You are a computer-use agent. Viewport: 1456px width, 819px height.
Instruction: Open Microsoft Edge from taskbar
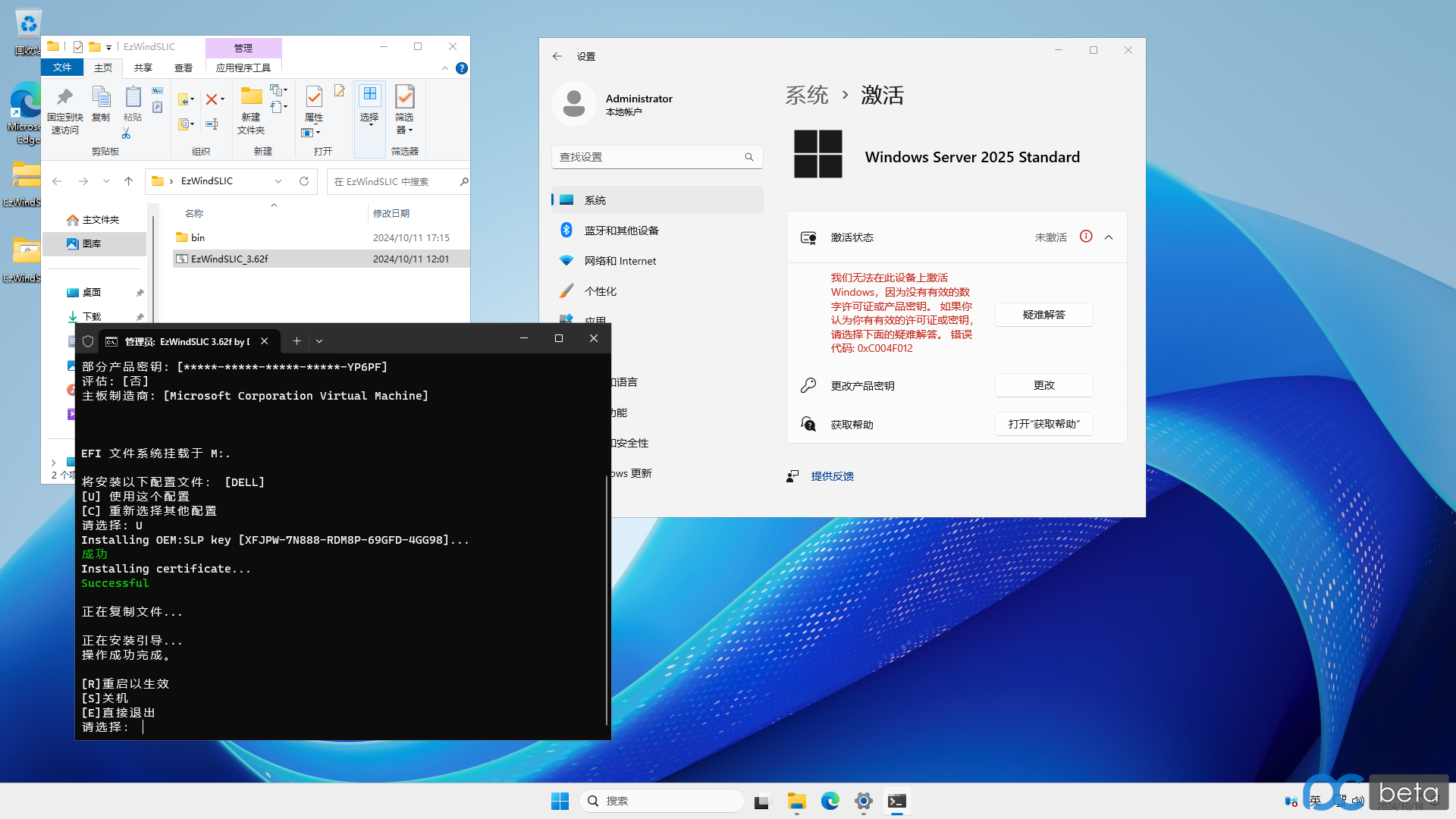(x=830, y=801)
